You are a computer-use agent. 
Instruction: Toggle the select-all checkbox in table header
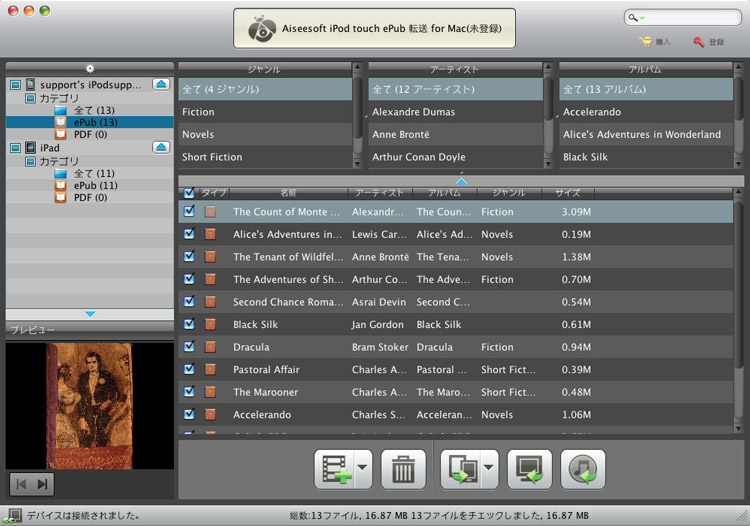coord(188,192)
